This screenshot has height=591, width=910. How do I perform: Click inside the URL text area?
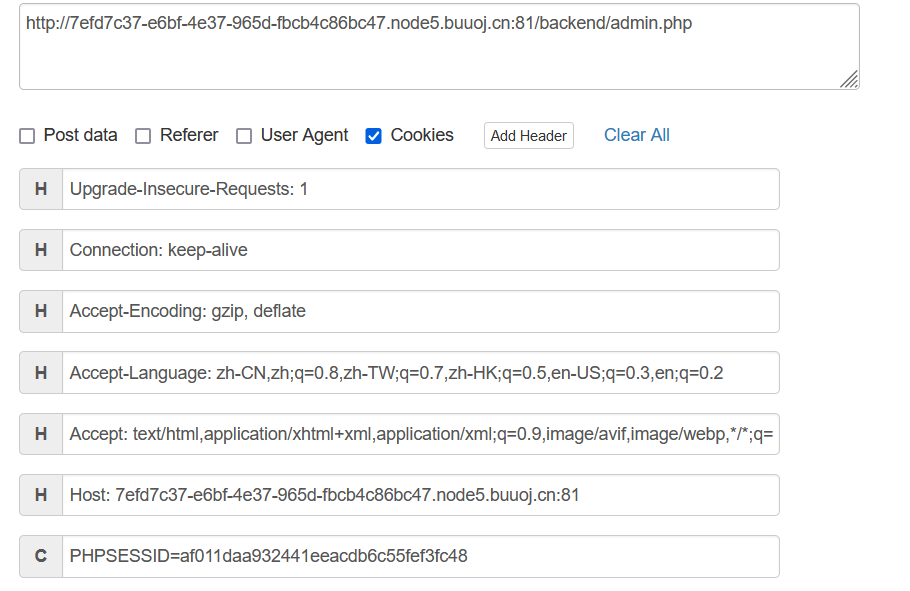click(x=438, y=50)
